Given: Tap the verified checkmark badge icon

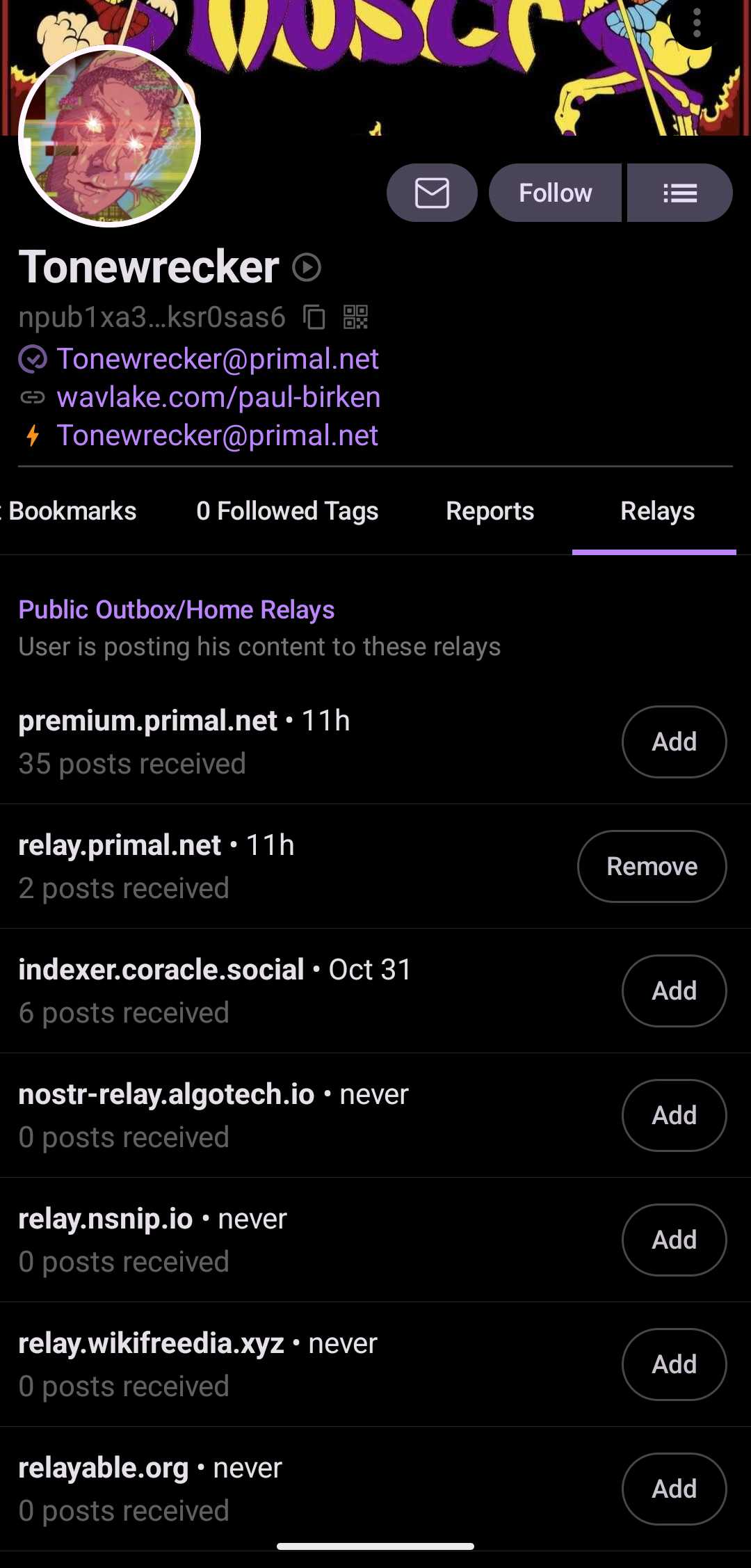Looking at the screenshot, I should 33,359.
